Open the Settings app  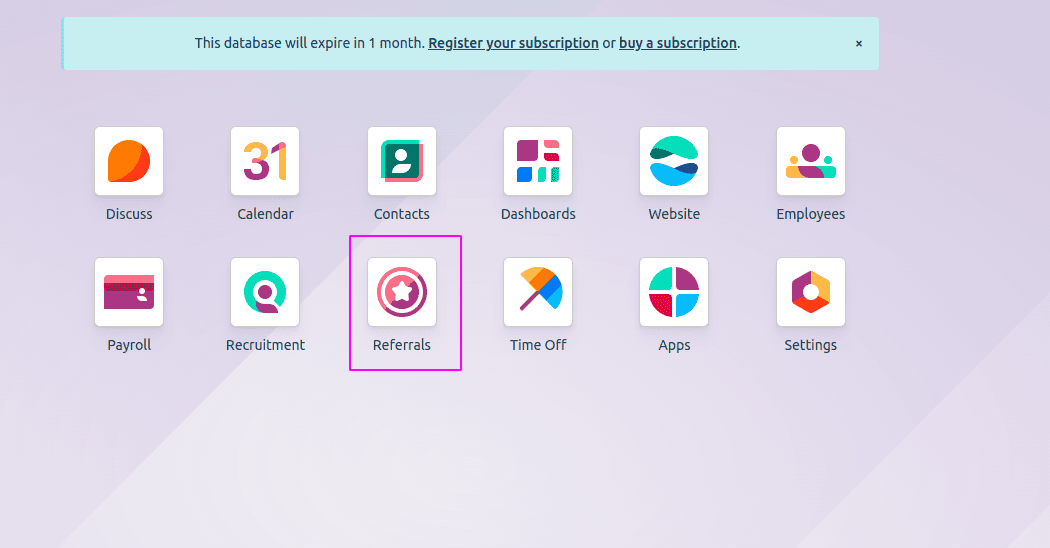(x=810, y=292)
